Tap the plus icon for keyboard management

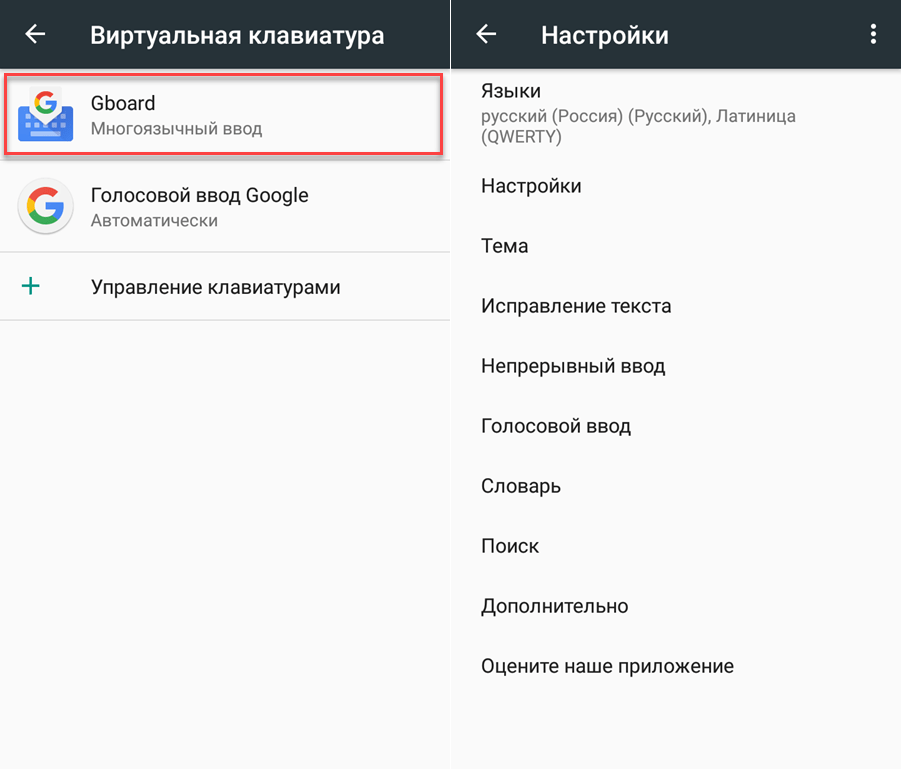click(x=32, y=287)
